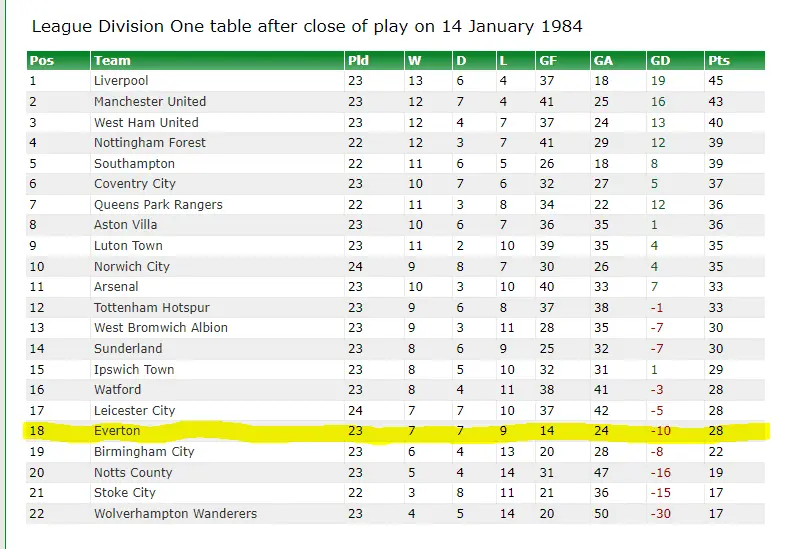Click the Nottingham Forest team cell
Screen dimensions: 787x549
tap(150, 143)
